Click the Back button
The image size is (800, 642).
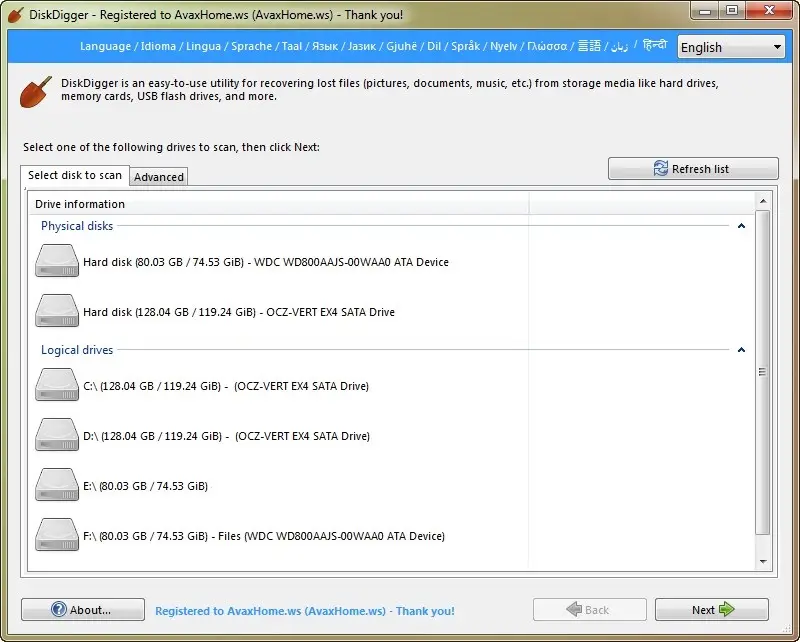(589, 609)
